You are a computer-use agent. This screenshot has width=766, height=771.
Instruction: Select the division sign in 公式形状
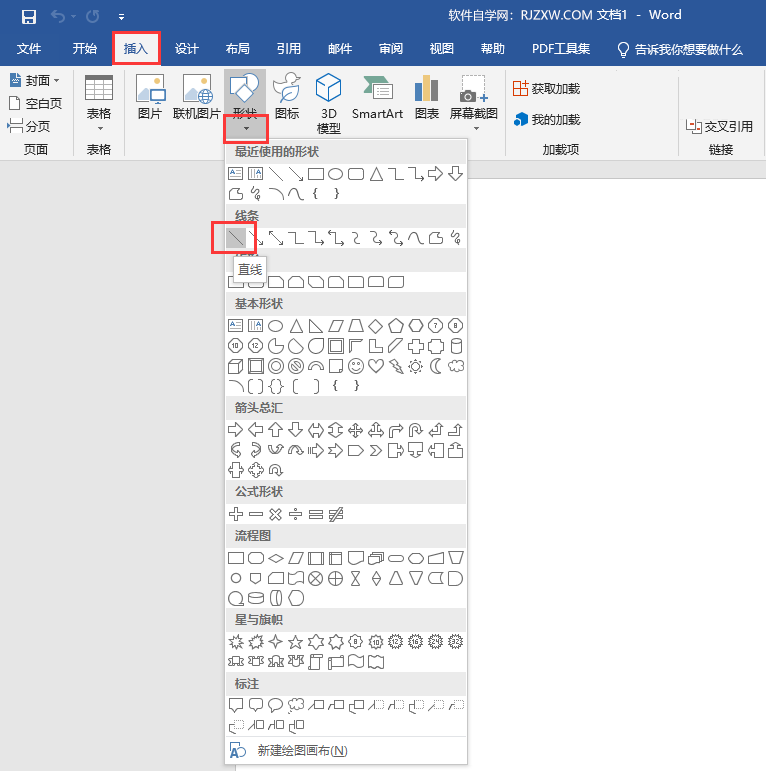click(x=295, y=515)
